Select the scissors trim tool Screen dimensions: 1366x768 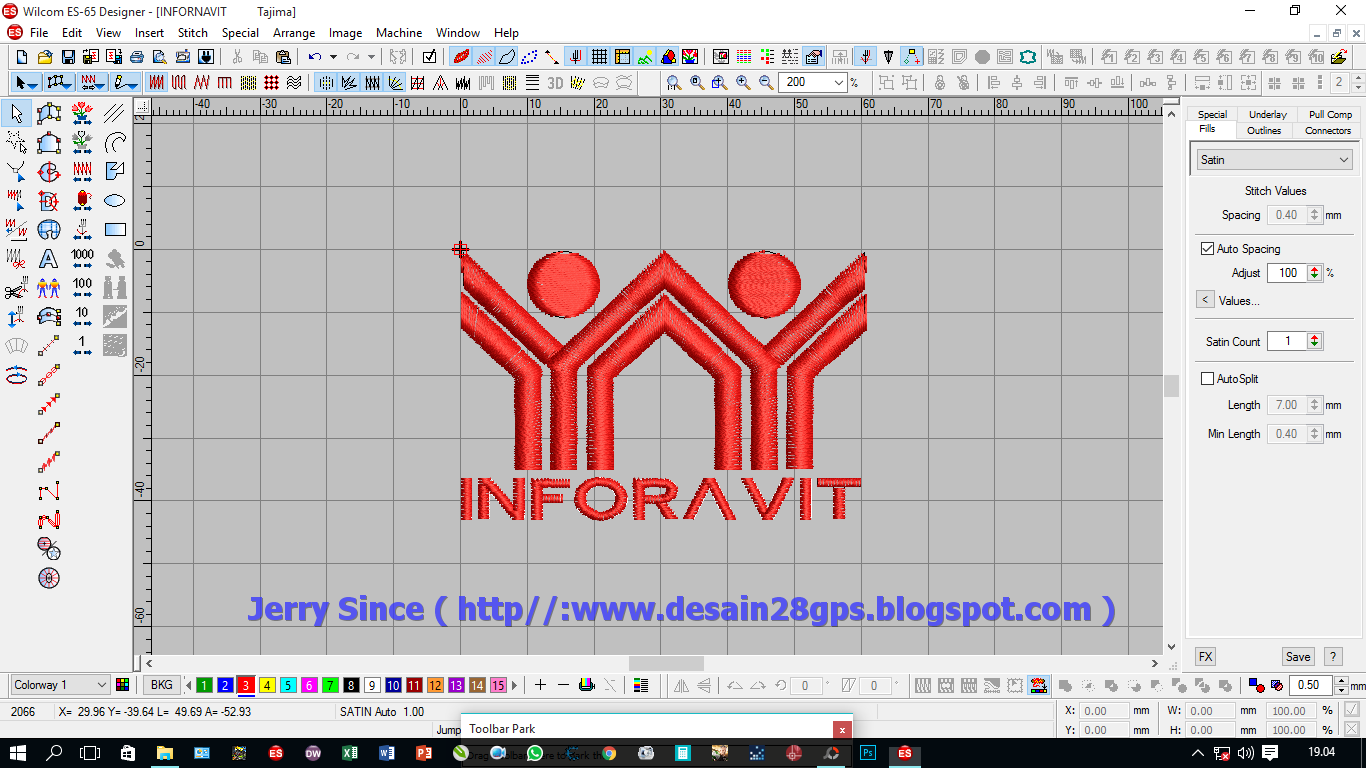16,288
